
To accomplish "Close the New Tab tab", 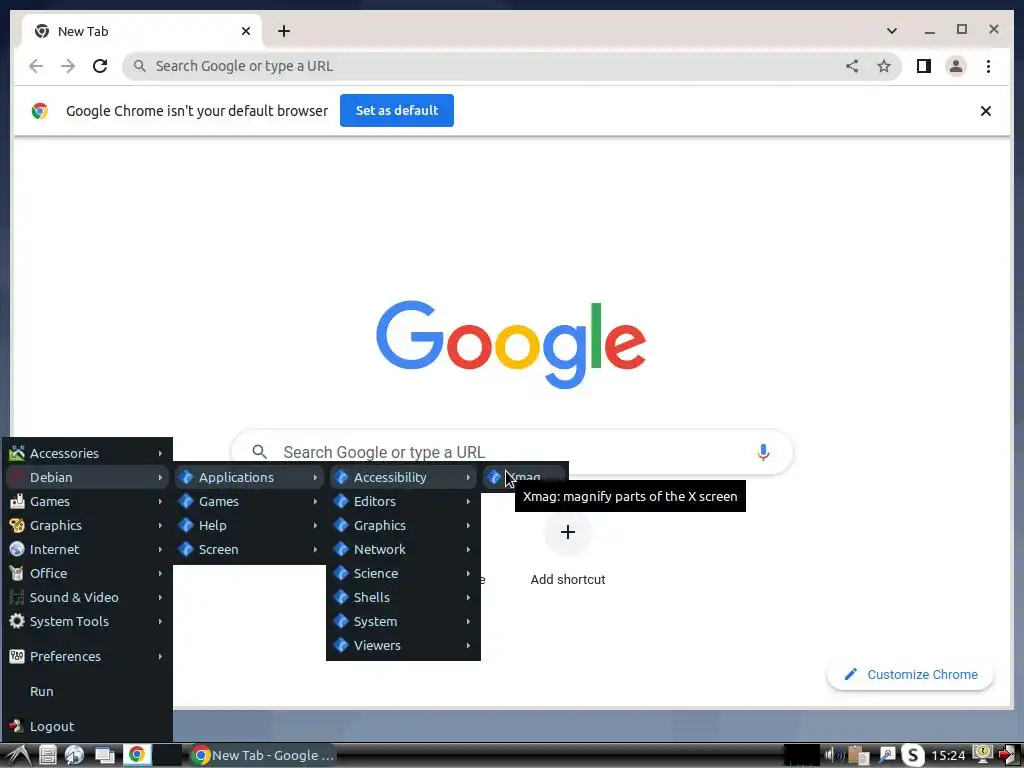I will pyautogui.click(x=246, y=31).
